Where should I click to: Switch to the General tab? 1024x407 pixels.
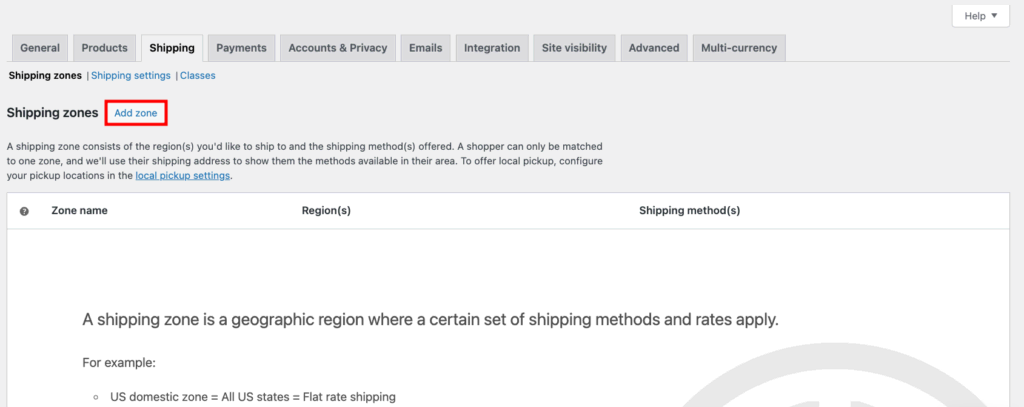point(40,48)
